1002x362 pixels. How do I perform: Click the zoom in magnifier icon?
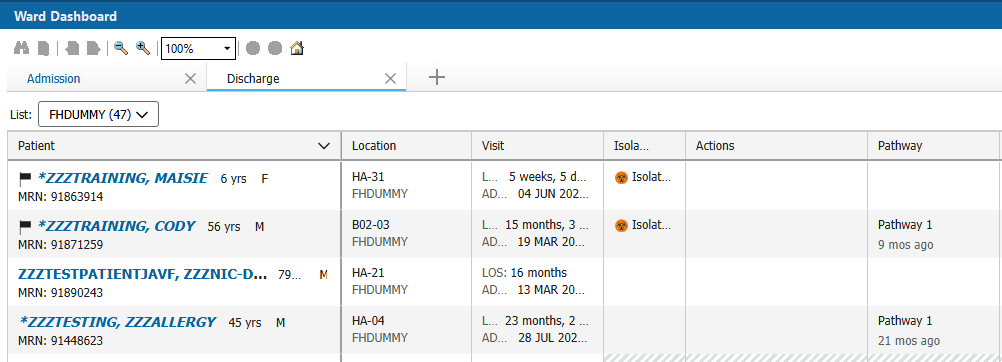click(x=143, y=48)
